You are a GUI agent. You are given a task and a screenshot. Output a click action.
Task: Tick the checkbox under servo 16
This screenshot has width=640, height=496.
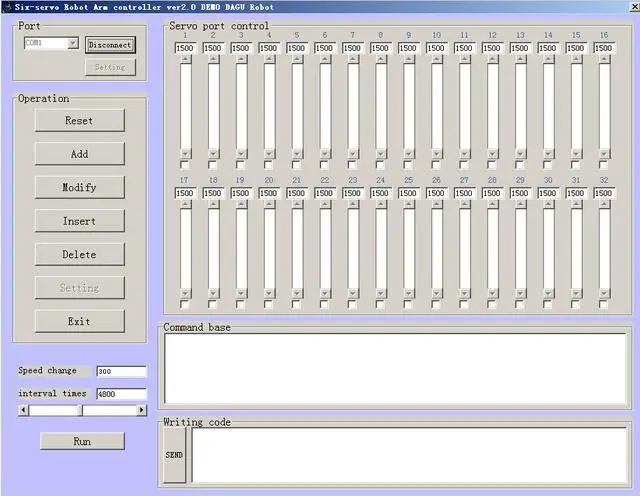click(604, 165)
